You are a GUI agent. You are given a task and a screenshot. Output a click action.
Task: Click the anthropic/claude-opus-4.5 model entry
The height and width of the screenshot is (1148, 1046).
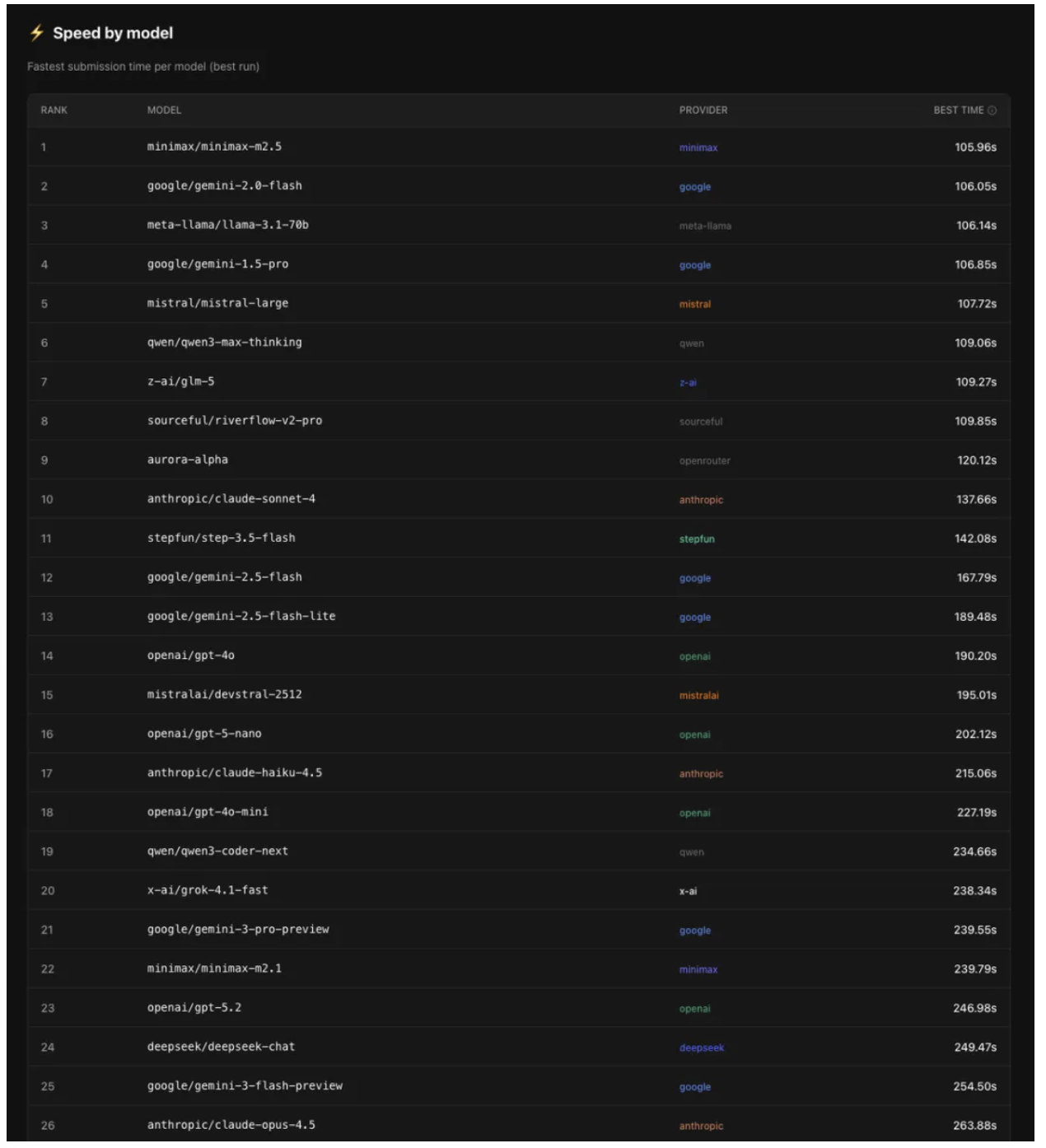231,1125
